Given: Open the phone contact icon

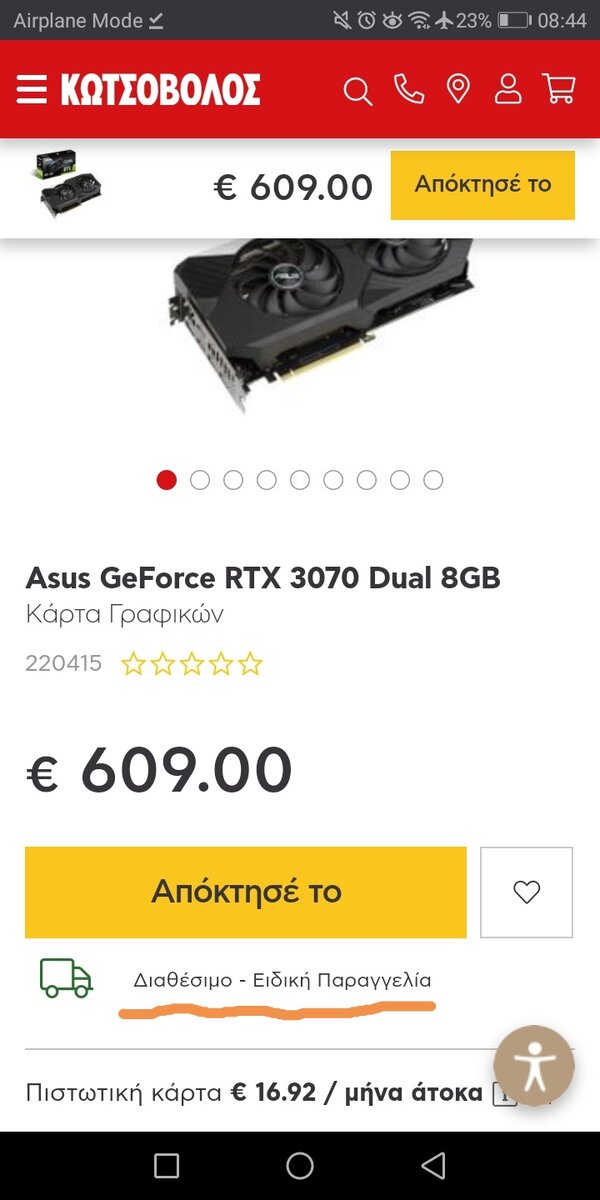Looking at the screenshot, I should coord(408,89).
